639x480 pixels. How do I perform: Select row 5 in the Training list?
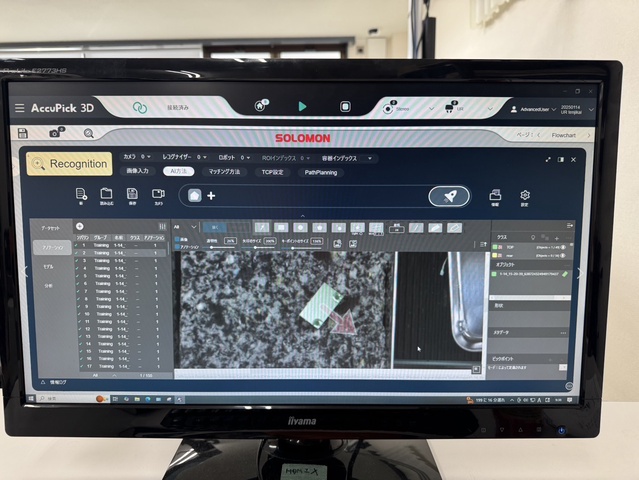pyautogui.click(x=121, y=276)
